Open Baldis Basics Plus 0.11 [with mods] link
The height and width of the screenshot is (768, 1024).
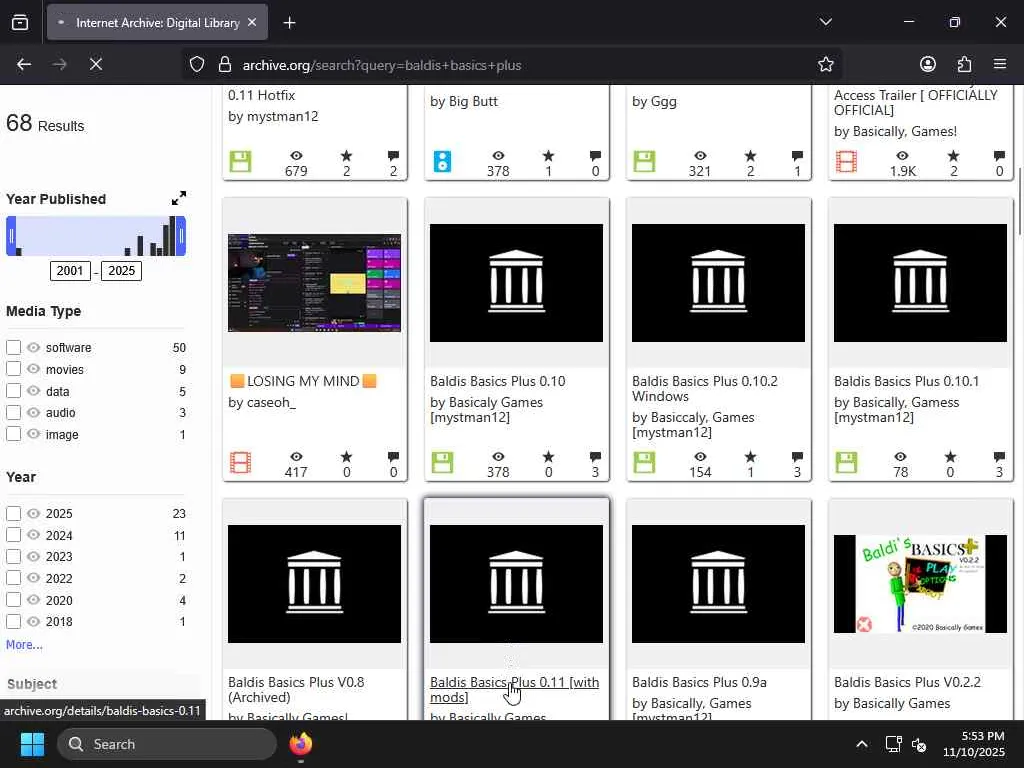tap(515, 690)
